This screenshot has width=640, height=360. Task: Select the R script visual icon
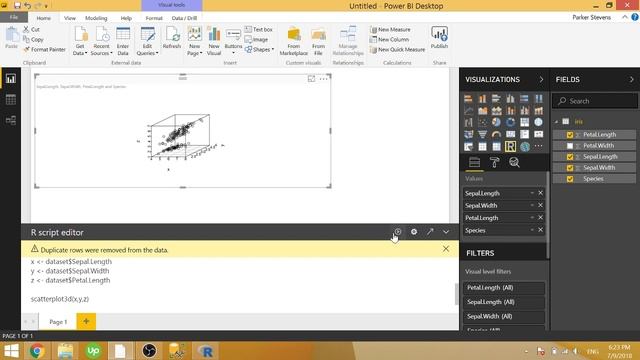pyautogui.click(x=510, y=146)
